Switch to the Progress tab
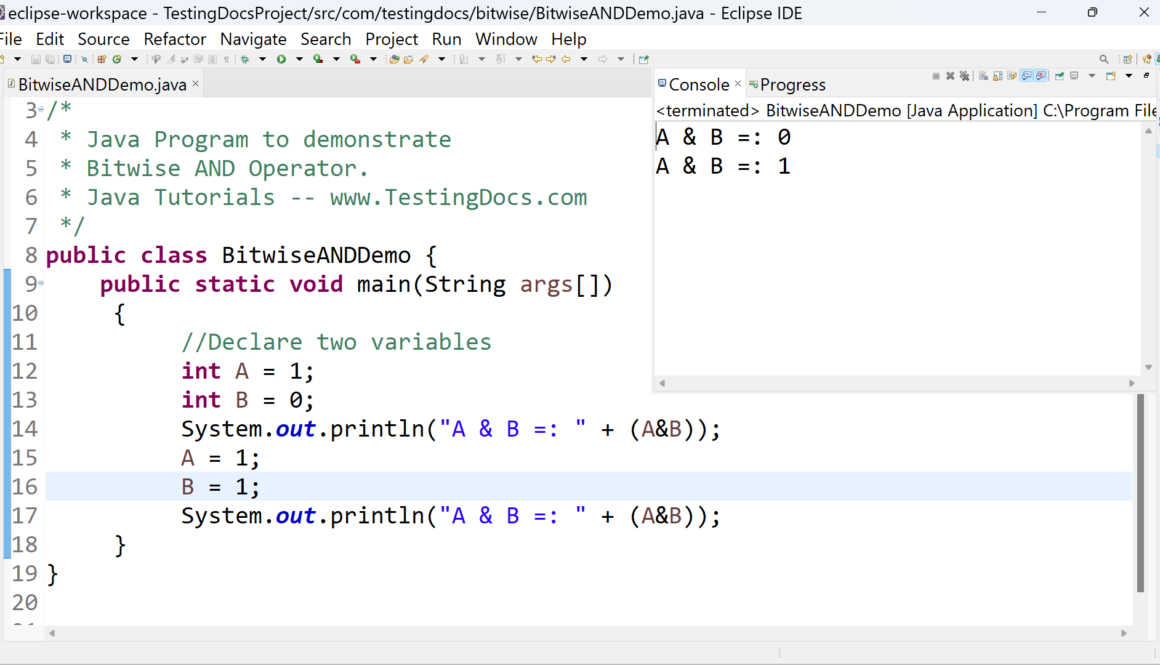1160x665 pixels. coord(792,85)
